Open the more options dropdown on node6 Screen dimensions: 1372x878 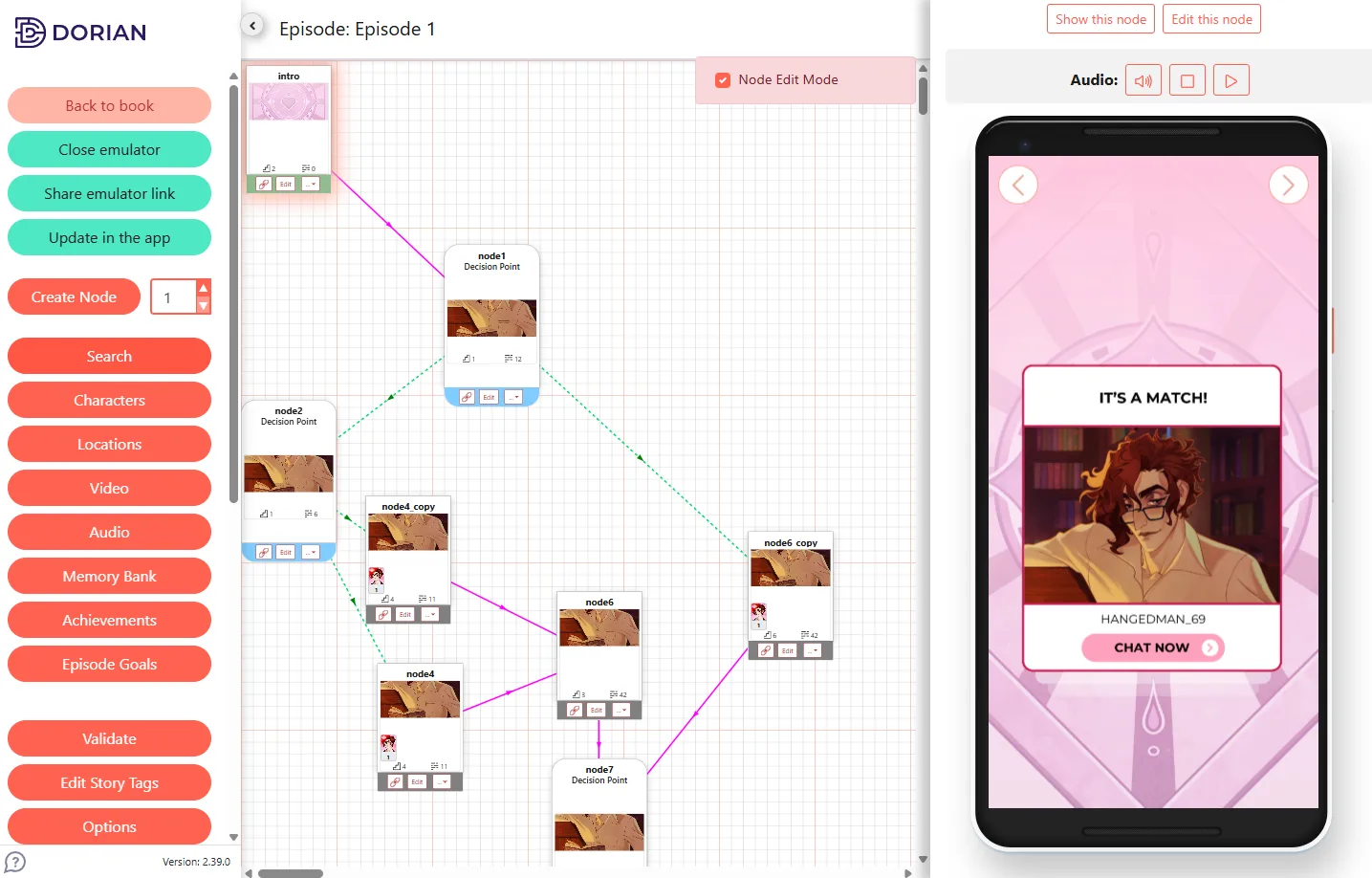click(x=621, y=710)
